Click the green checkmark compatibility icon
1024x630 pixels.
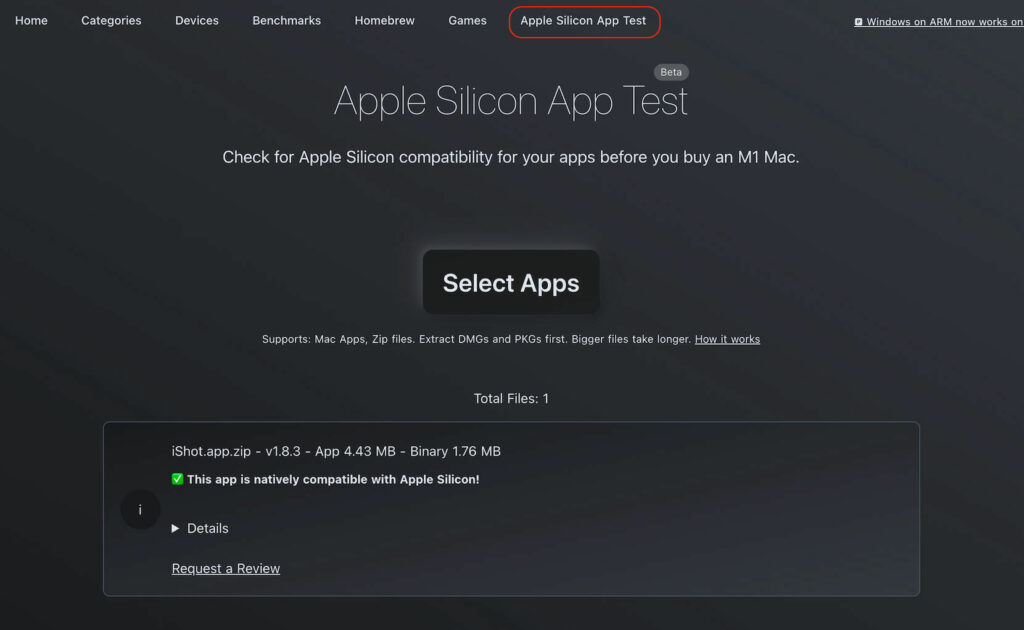click(177, 479)
